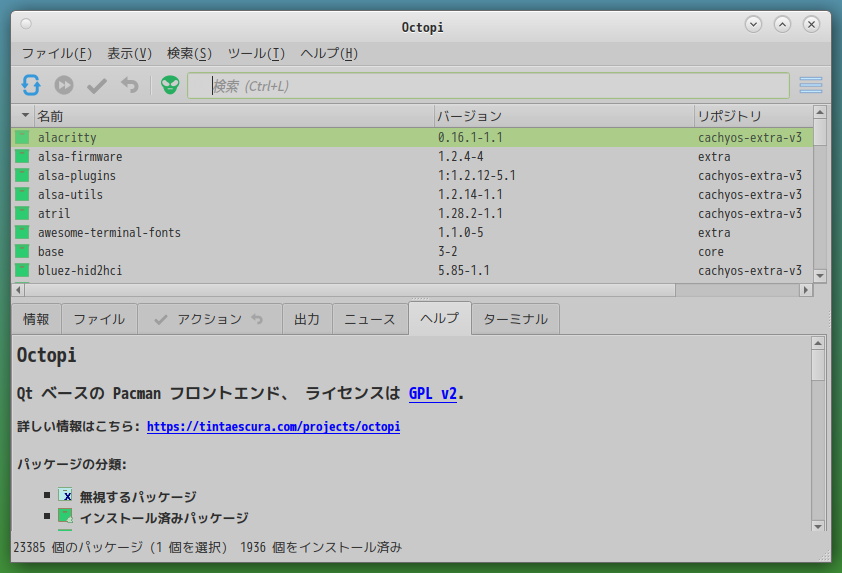
Task: Click version 1.28.2-1.1 cell
Action: pyautogui.click(x=470, y=213)
